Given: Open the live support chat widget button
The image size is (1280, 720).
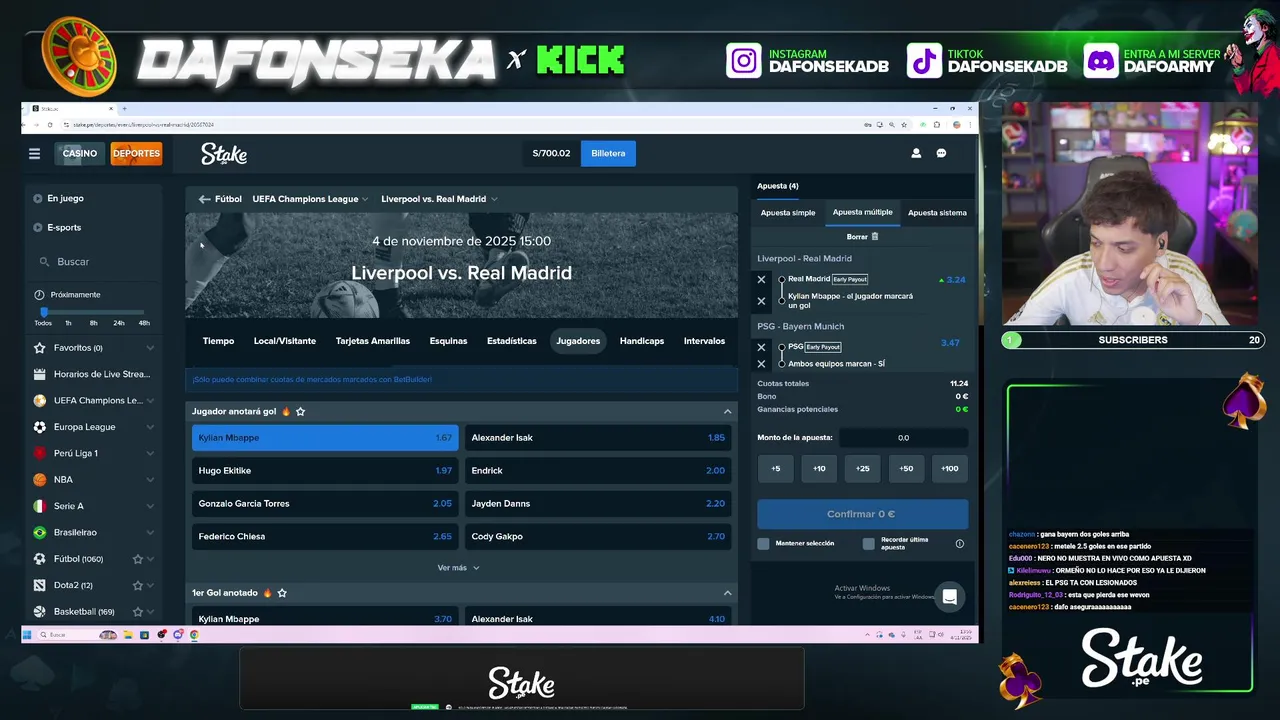Looking at the screenshot, I should (950, 597).
